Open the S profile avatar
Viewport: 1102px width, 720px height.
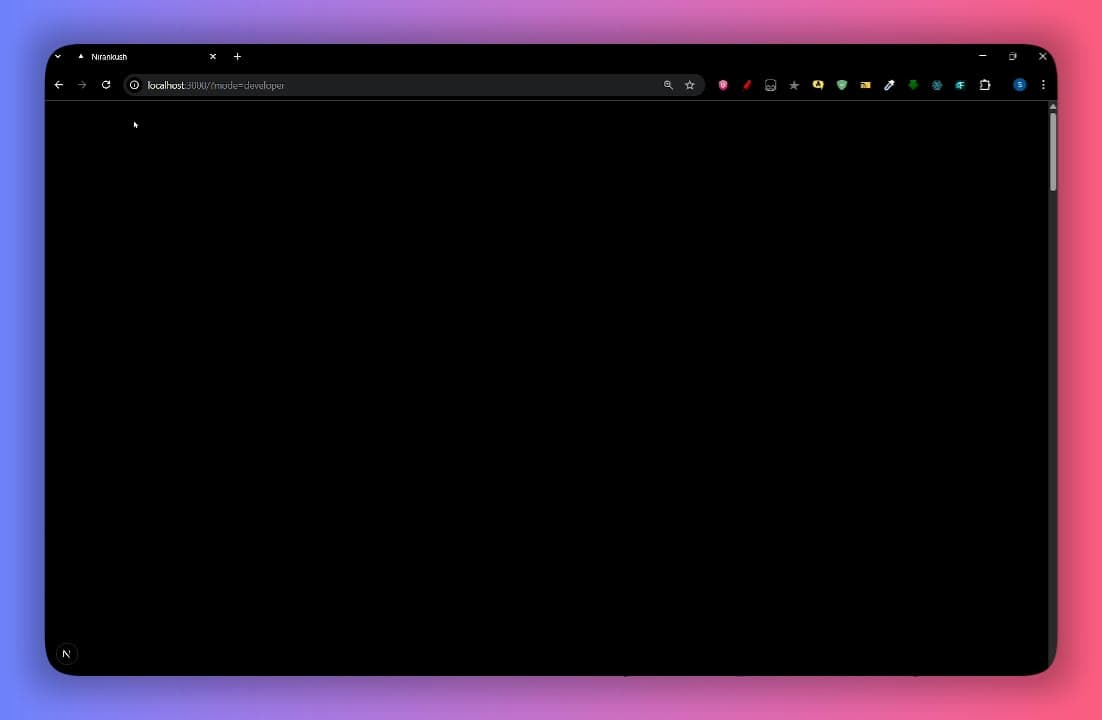pos(1020,85)
